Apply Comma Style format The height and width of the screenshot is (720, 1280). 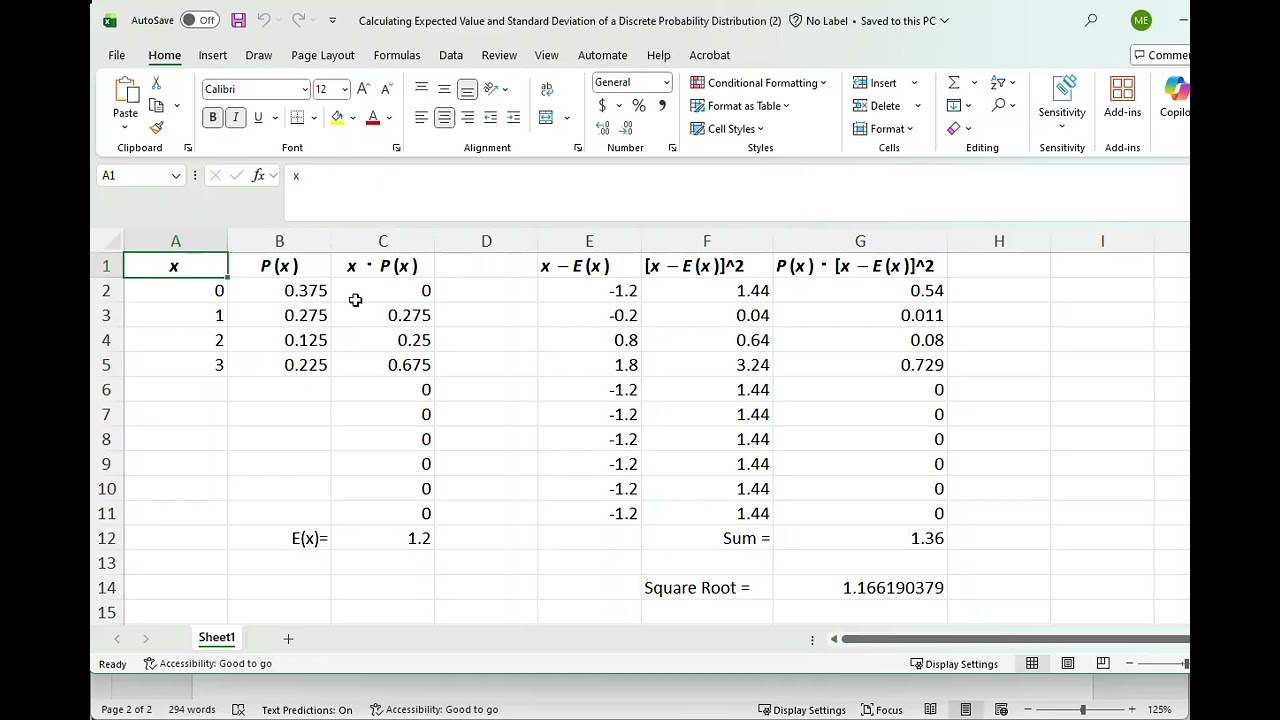[661, 106]
